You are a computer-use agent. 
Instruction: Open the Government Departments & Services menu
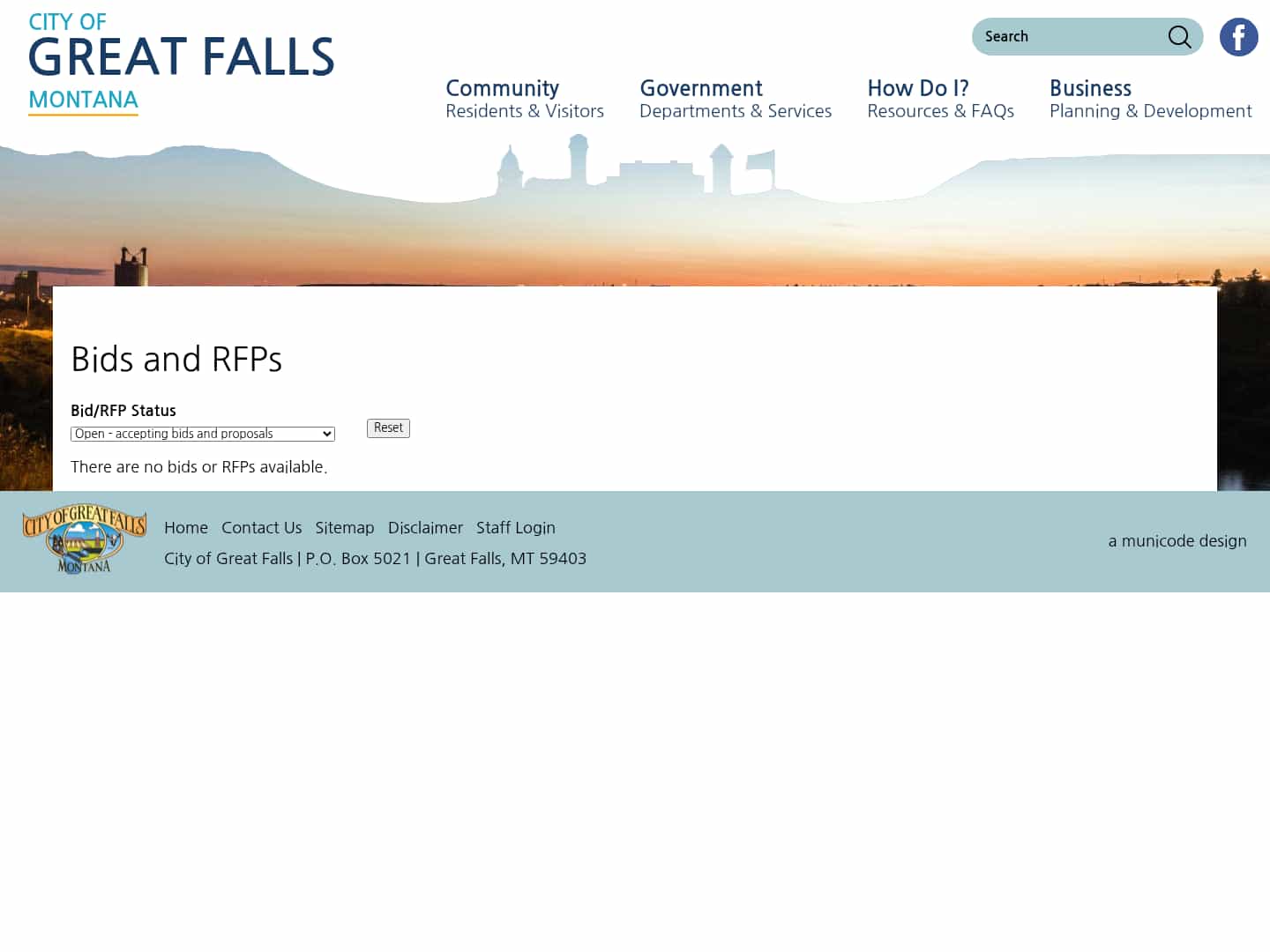pos(736,99)
